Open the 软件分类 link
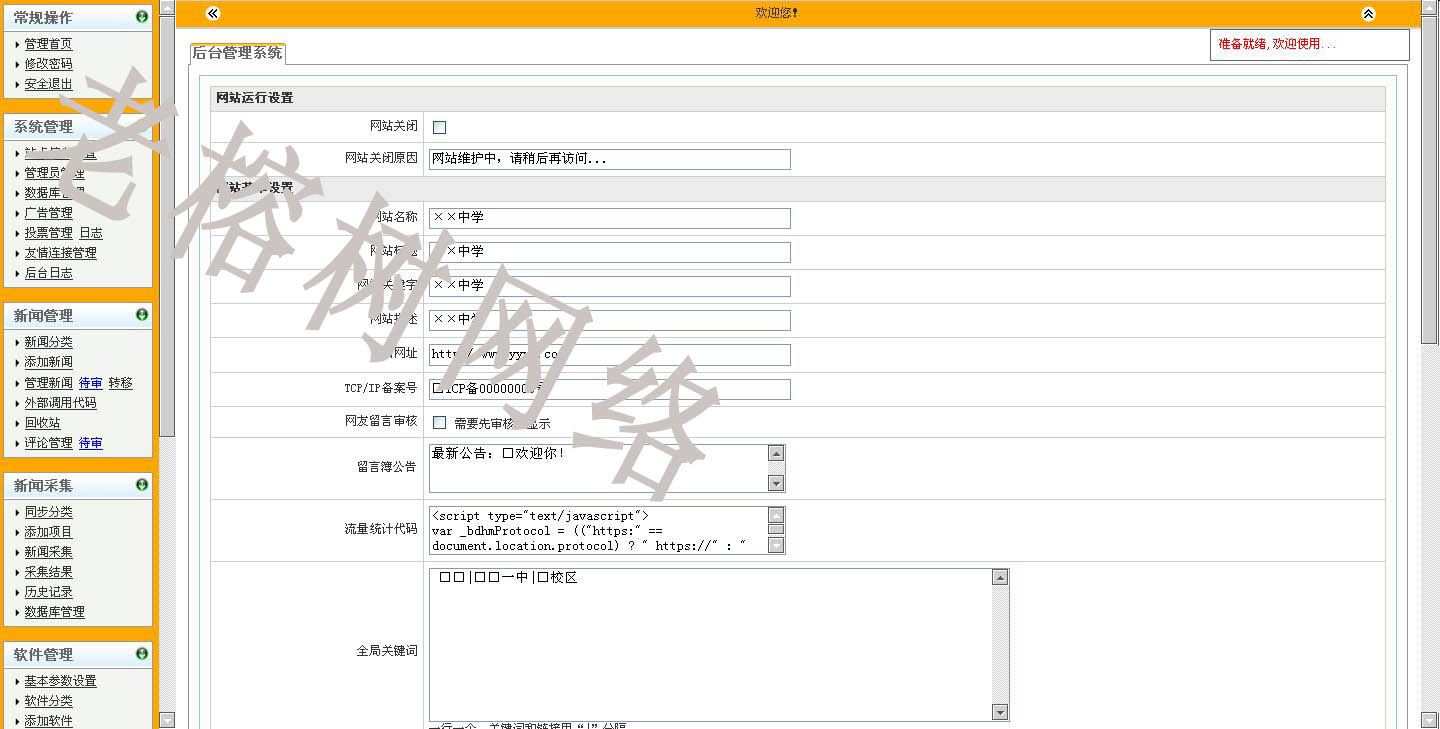The width and height of the screenshot is (1440, 729). [x=48, y=701]
